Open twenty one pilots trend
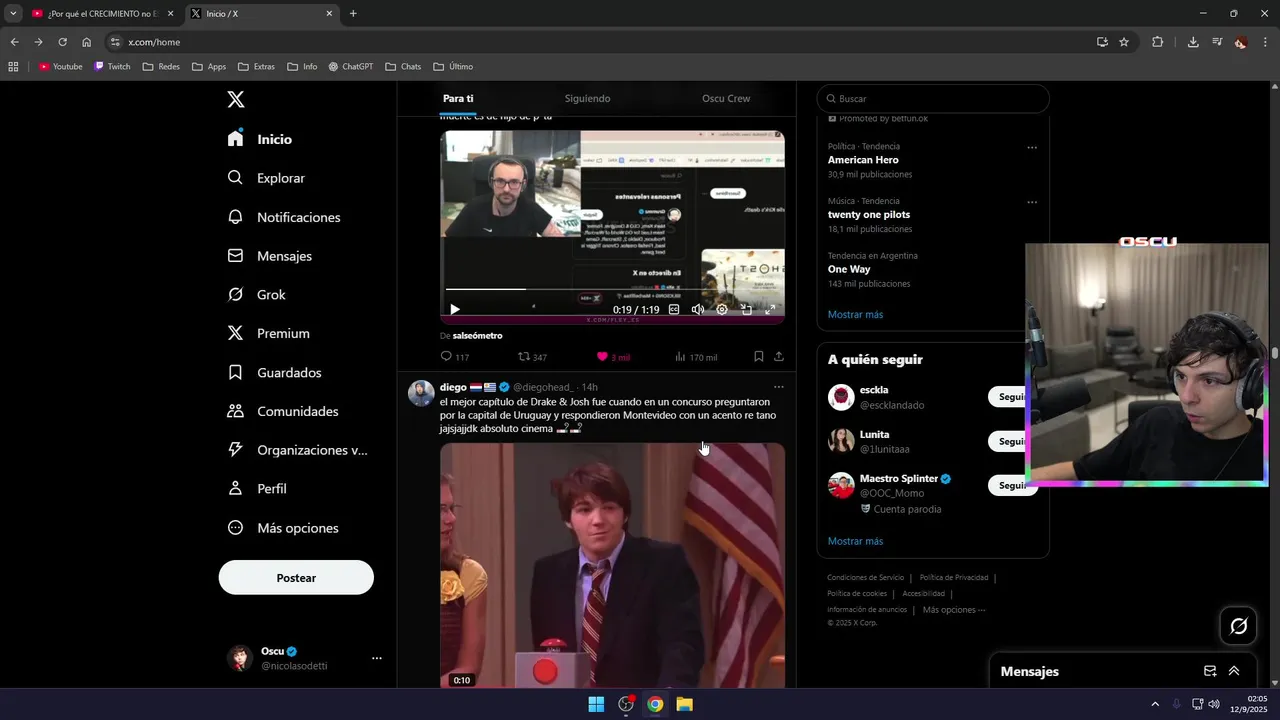 (869, 215)
